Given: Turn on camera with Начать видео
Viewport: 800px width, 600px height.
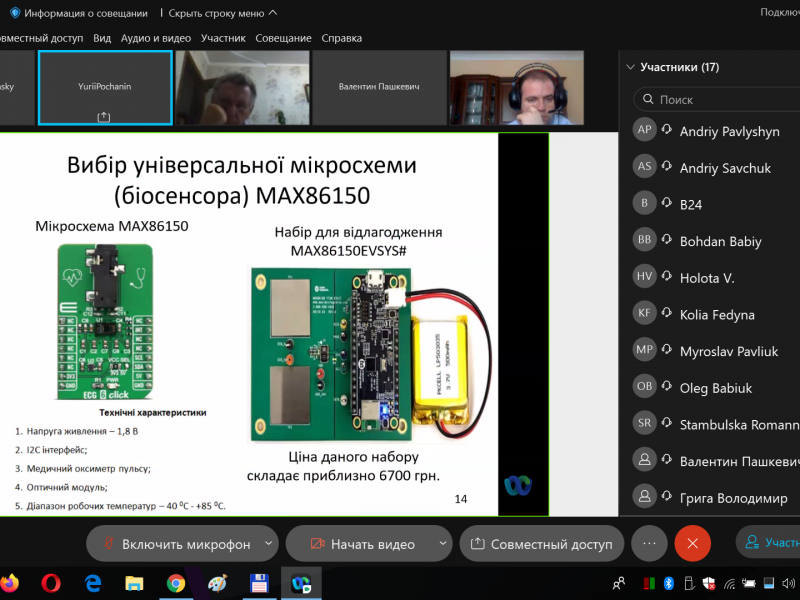Looking at the screenshot, I should click(360, 544).
